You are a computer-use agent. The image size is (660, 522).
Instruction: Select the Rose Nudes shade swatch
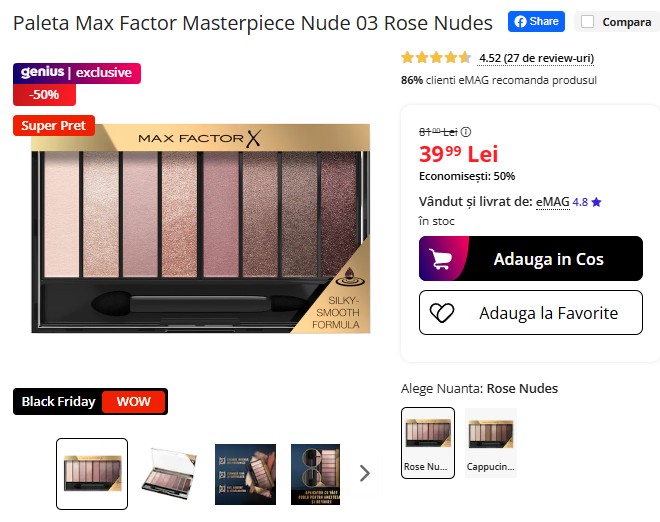coord(428,443)
